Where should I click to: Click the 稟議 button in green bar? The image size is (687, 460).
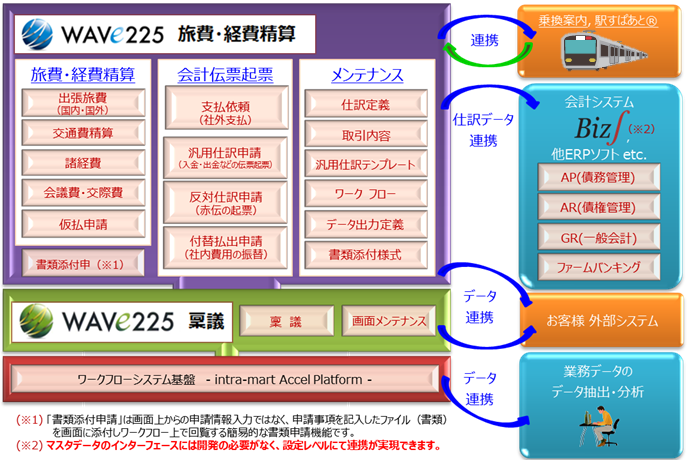(x=287, y=321)
